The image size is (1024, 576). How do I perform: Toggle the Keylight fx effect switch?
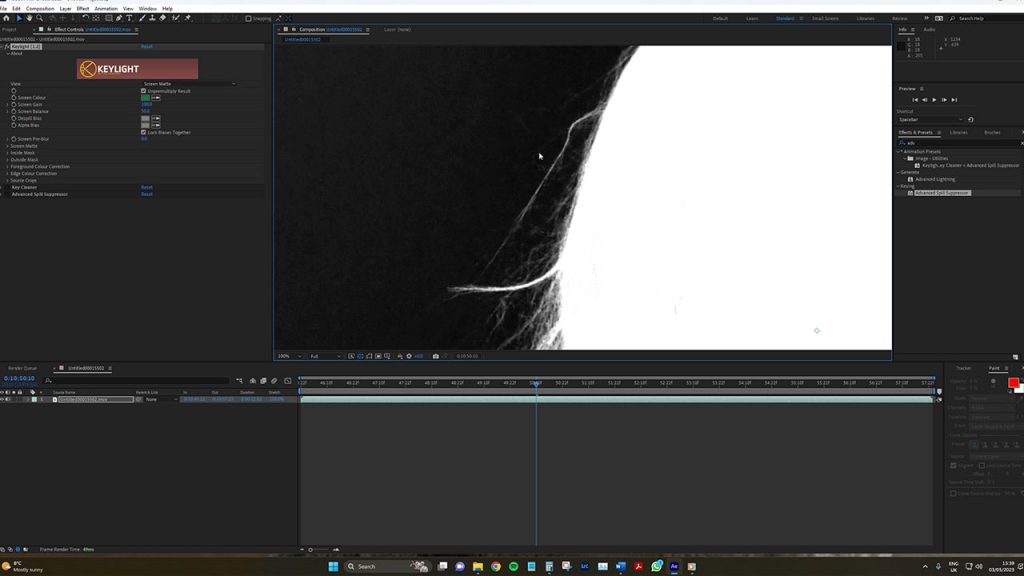point(7,46)
